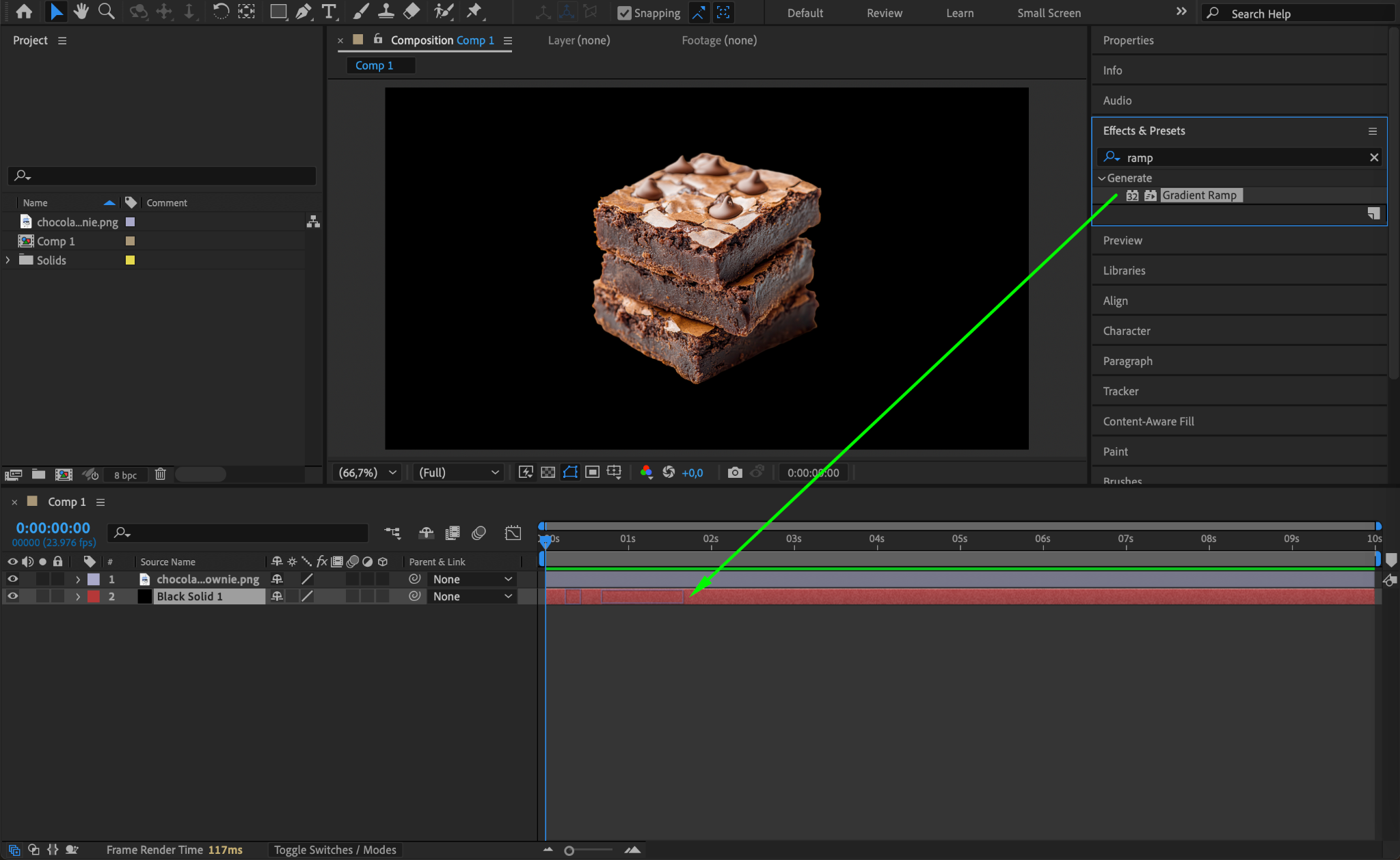Select the Horizontal Type tool
The height and width of the screenshot is (860, 1400).
pos(329,12)
